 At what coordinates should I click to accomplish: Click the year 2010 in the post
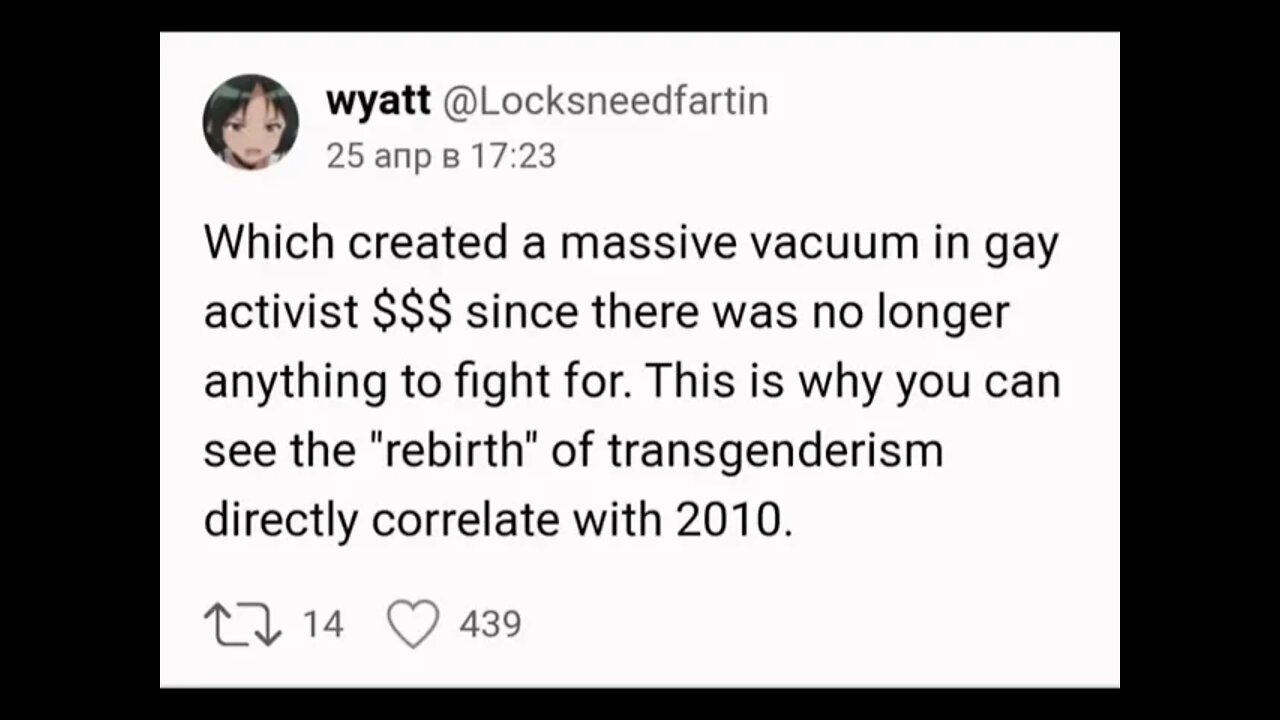(735, 519)
